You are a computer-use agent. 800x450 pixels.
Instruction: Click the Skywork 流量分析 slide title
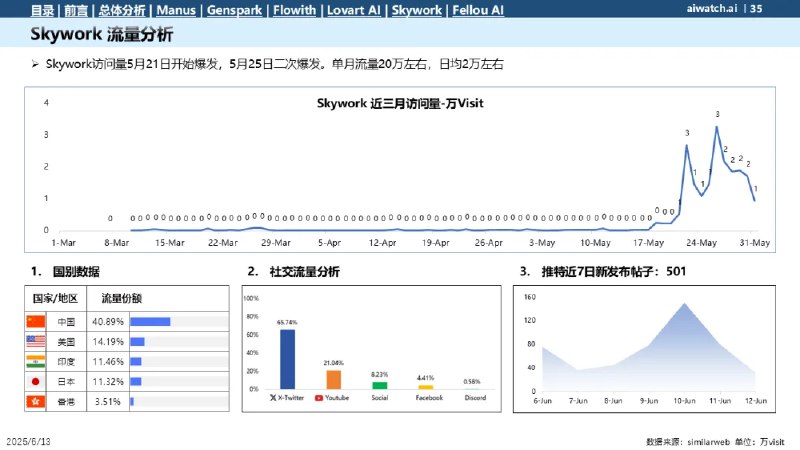(x=102, y=34)
